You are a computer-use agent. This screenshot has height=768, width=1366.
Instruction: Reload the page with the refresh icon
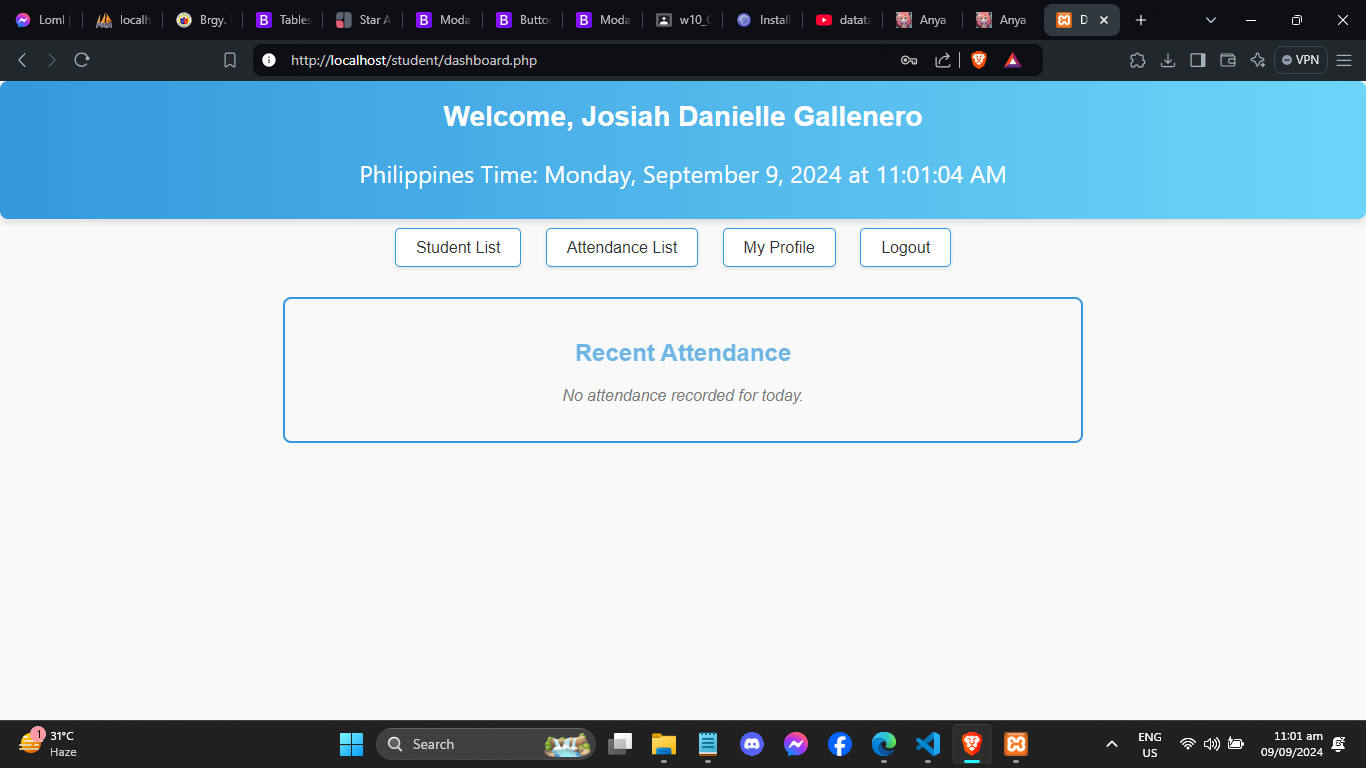pos(82,60)
